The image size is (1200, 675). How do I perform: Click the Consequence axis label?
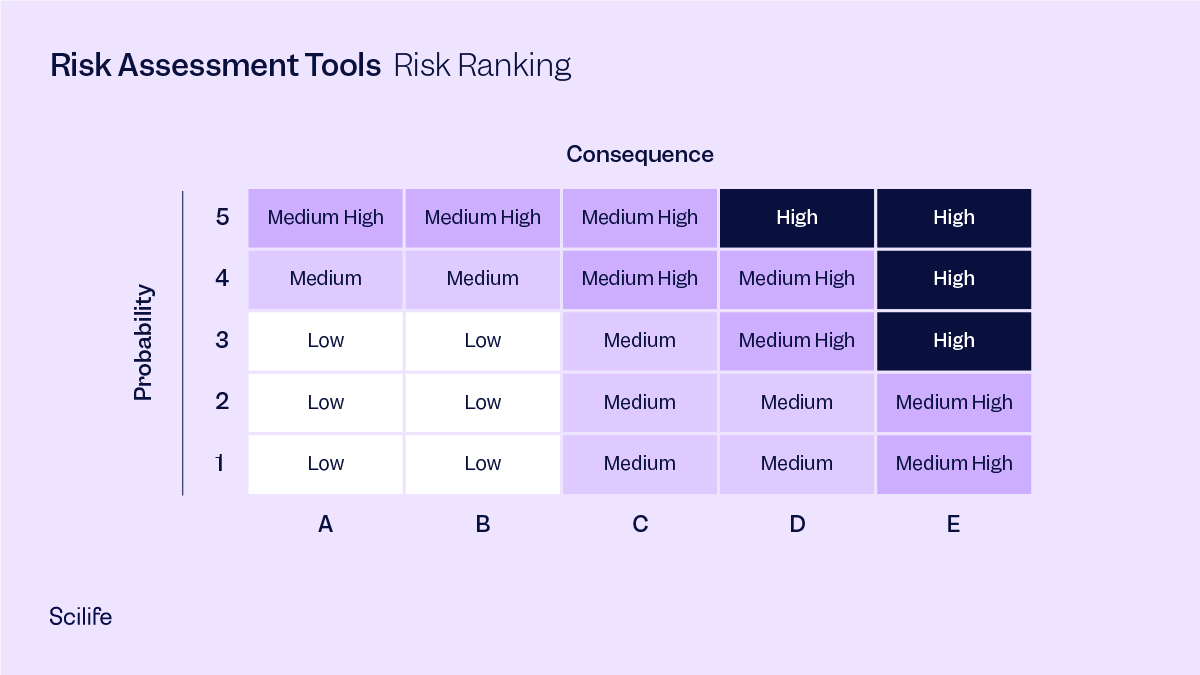tap(640, 154)
